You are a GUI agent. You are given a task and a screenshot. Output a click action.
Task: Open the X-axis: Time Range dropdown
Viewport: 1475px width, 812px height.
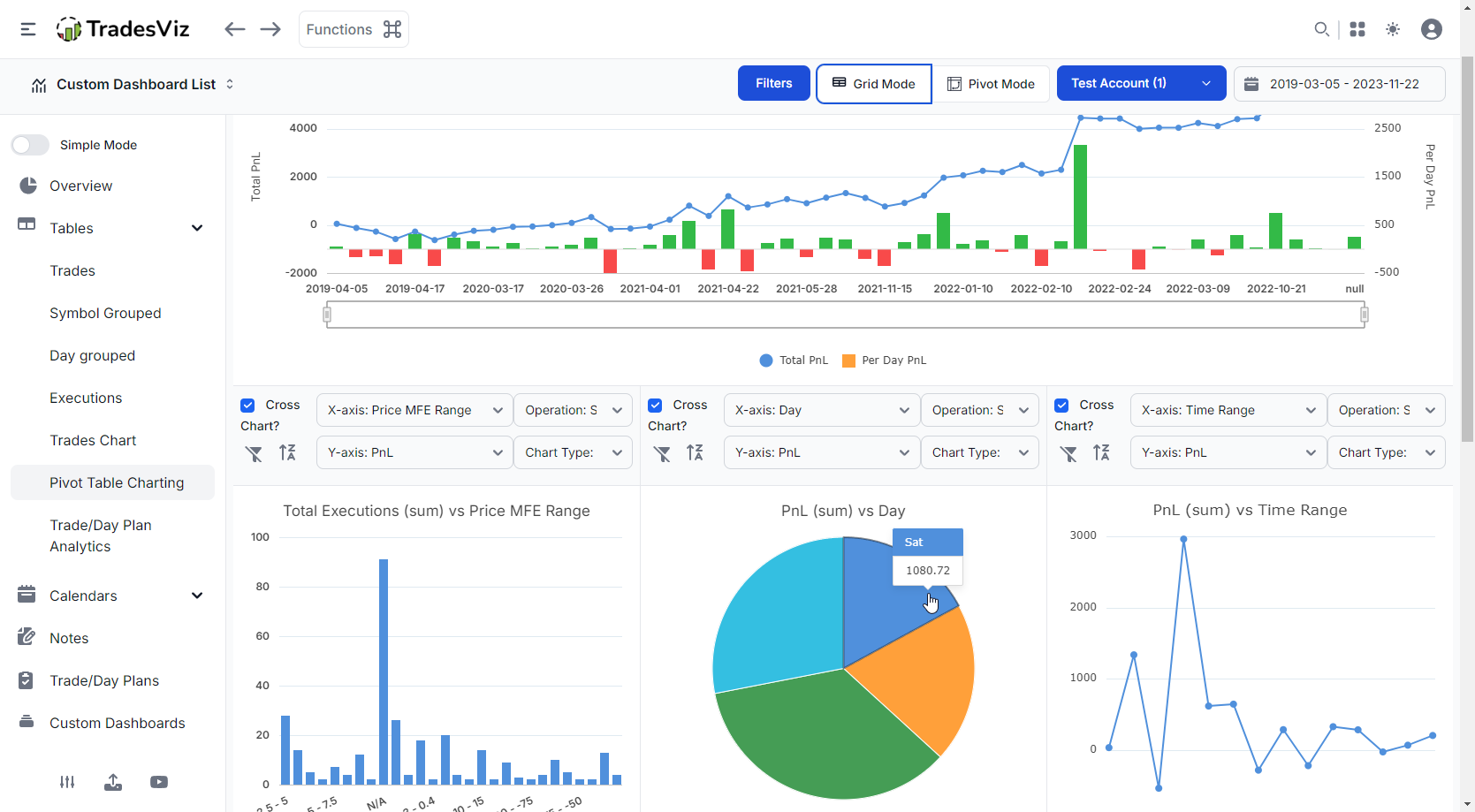coord(1228,410)
